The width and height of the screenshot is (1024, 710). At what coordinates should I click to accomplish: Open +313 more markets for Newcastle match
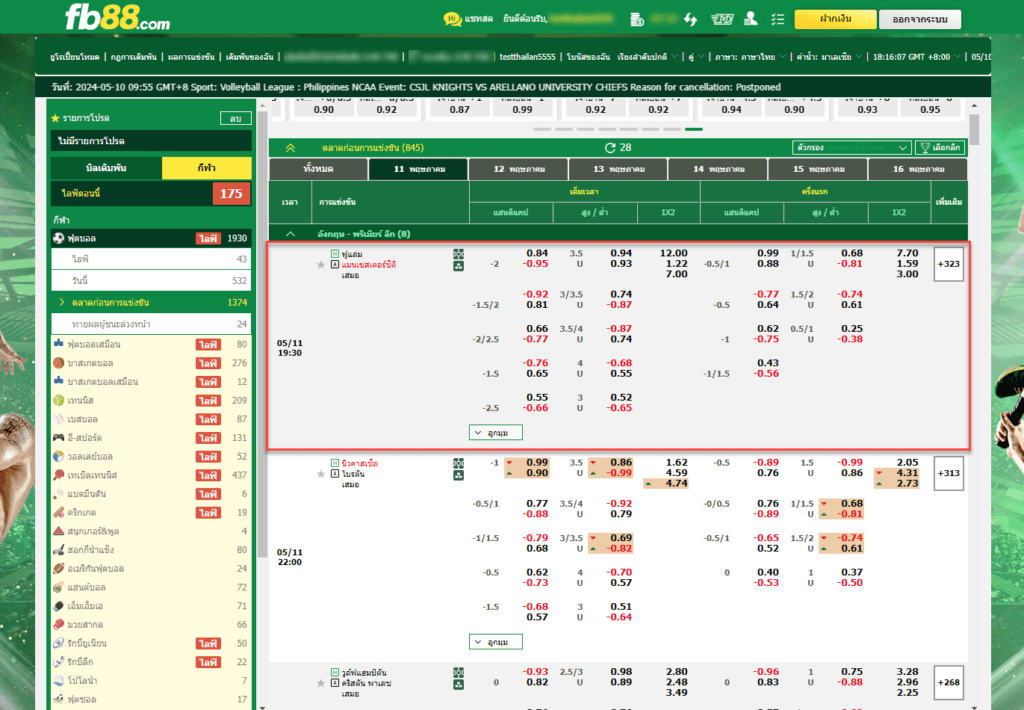pyautogui.click(x=948, y=473)
